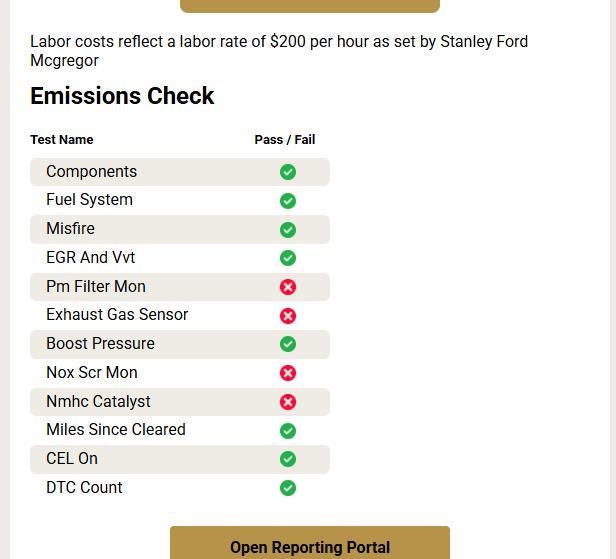Select the Nmhc Catalyst test row label
Image resolution: width=616 pixels, height=559 pixels.
point(98,401)
